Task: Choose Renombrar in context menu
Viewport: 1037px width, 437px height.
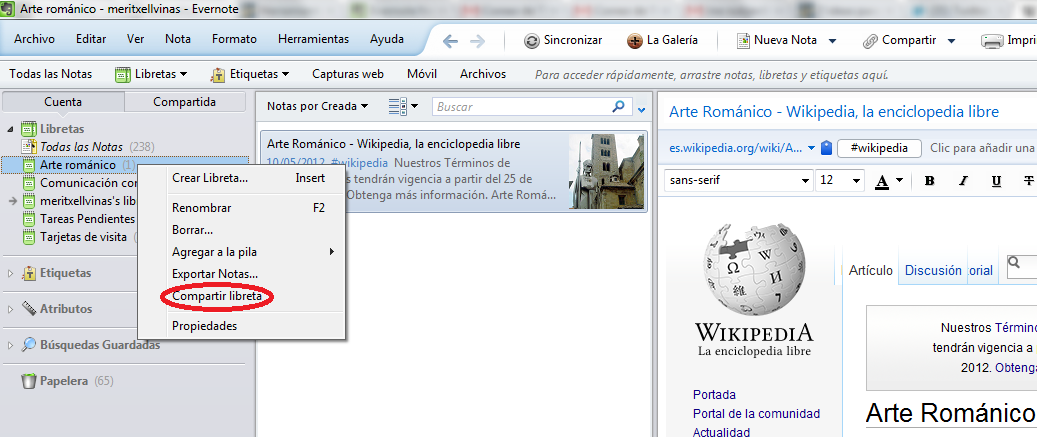Action: click(x=241, y=208)
